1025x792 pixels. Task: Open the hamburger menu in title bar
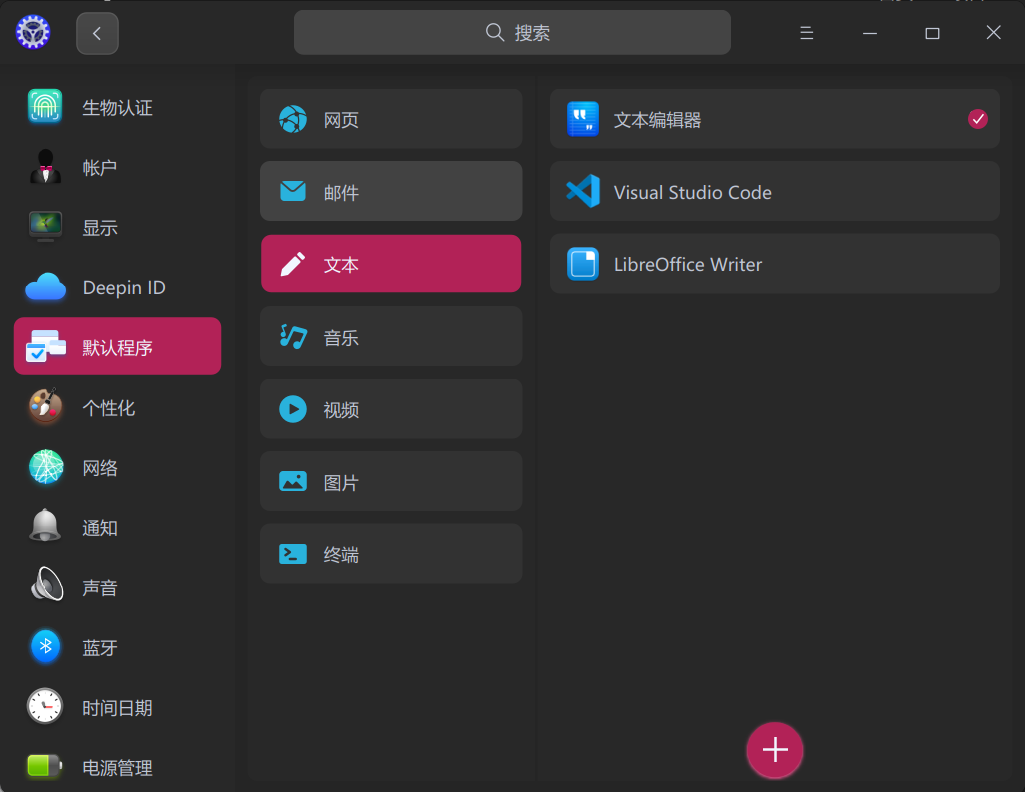(x=806, y=32)
